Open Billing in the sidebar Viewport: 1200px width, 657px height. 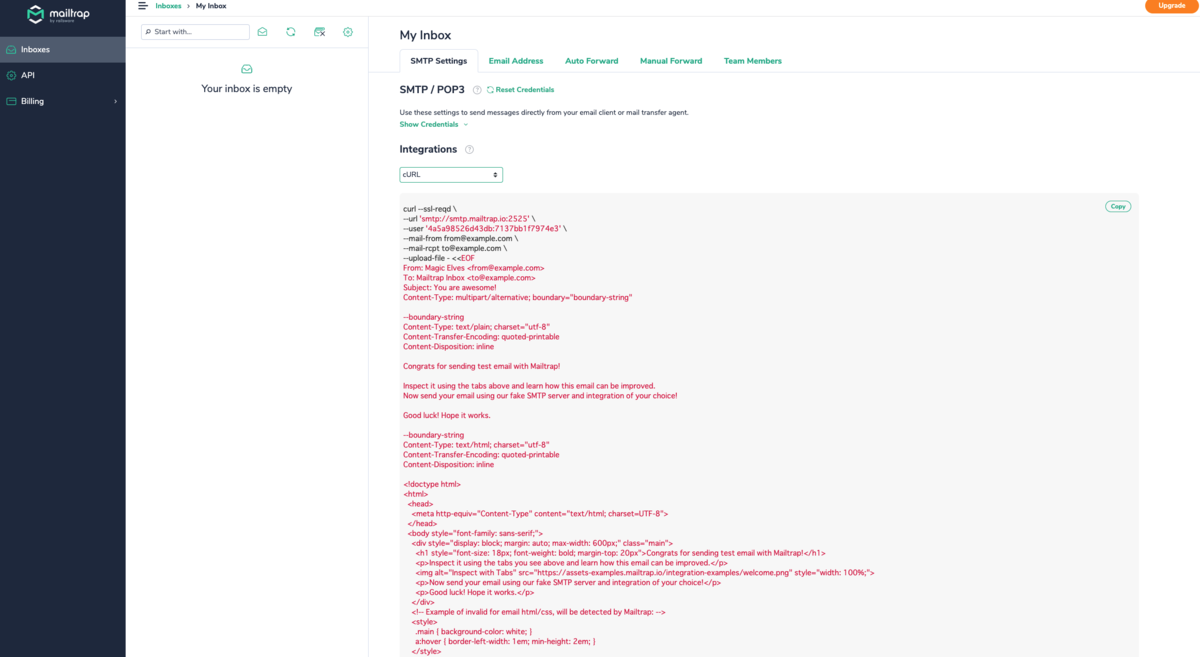[62, 101]
